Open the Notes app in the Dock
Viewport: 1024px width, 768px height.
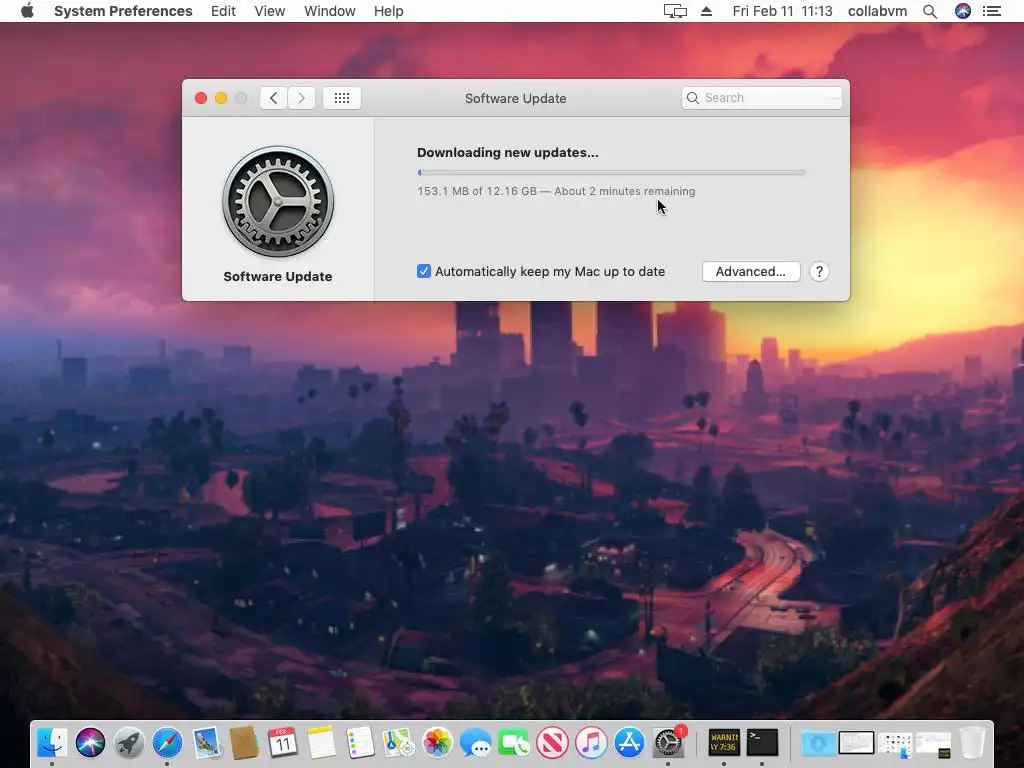(321, 743)
